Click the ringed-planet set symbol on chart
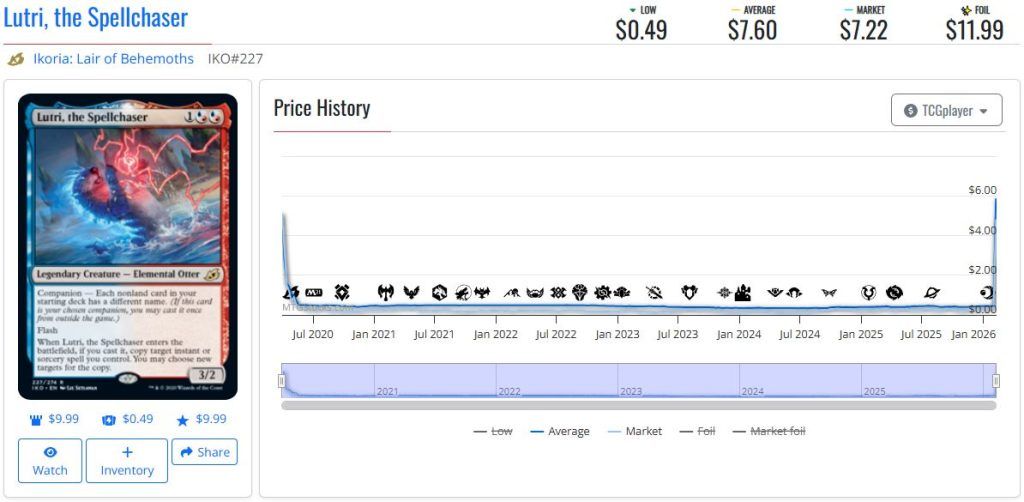The height and width of the screenshot is (502, 1024). coord(931,292)
